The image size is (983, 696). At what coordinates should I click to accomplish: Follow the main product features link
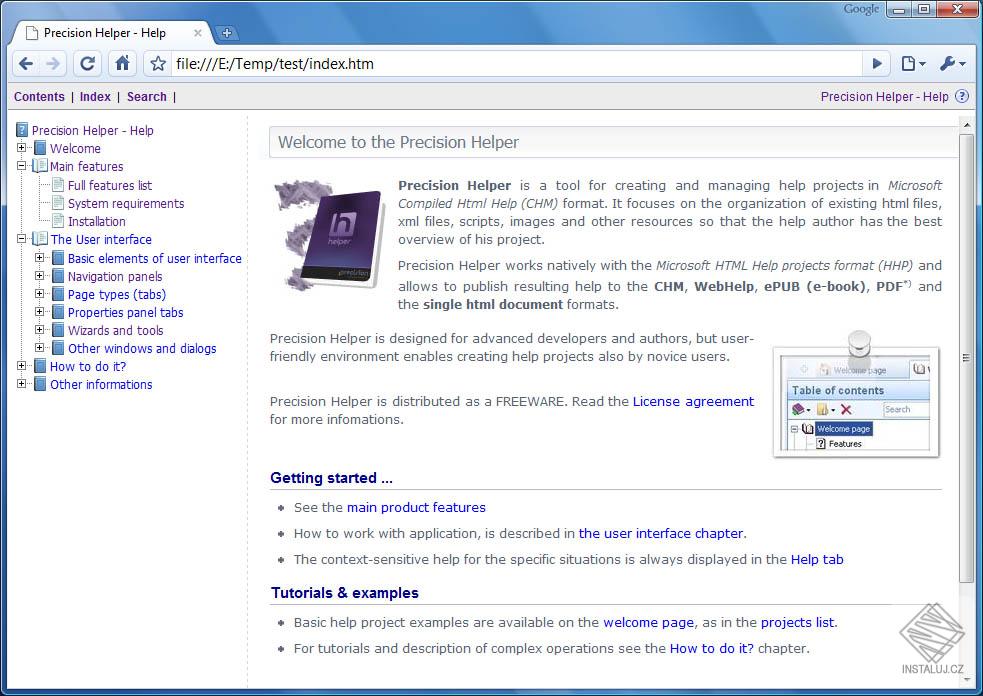pyautogui.click(x=416, y=507)
